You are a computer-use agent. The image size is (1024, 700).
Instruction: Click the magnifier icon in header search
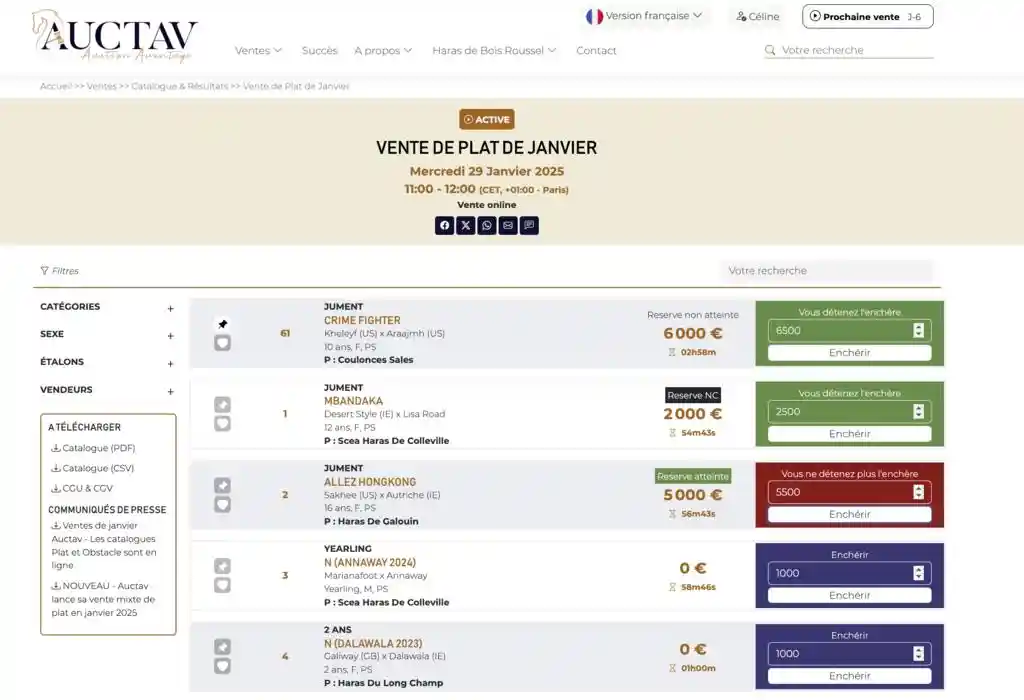771,50
